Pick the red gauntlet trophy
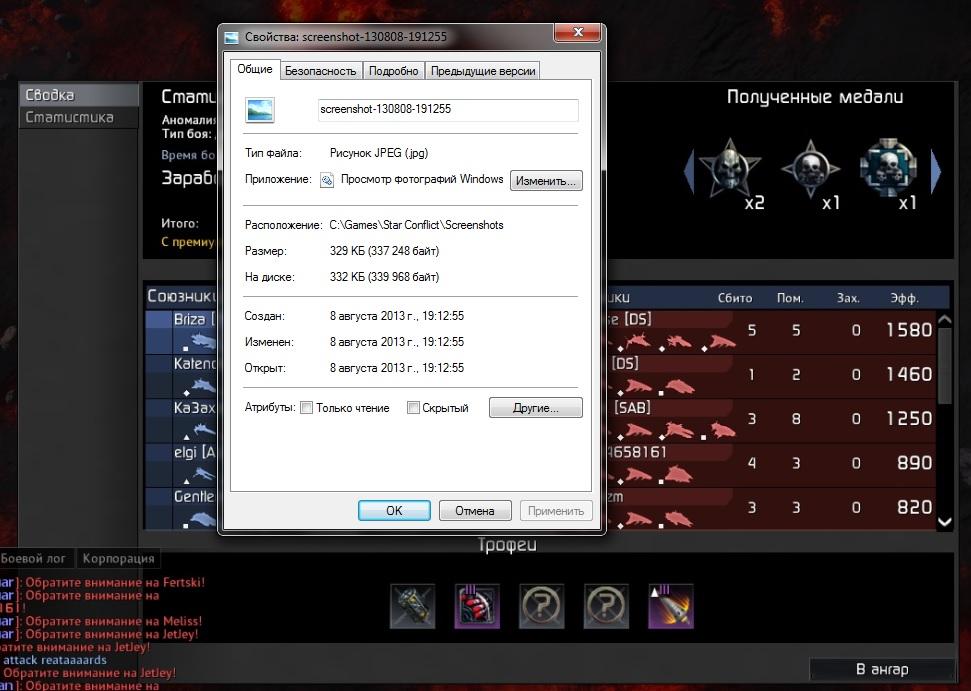 click(x=477, y=606)
